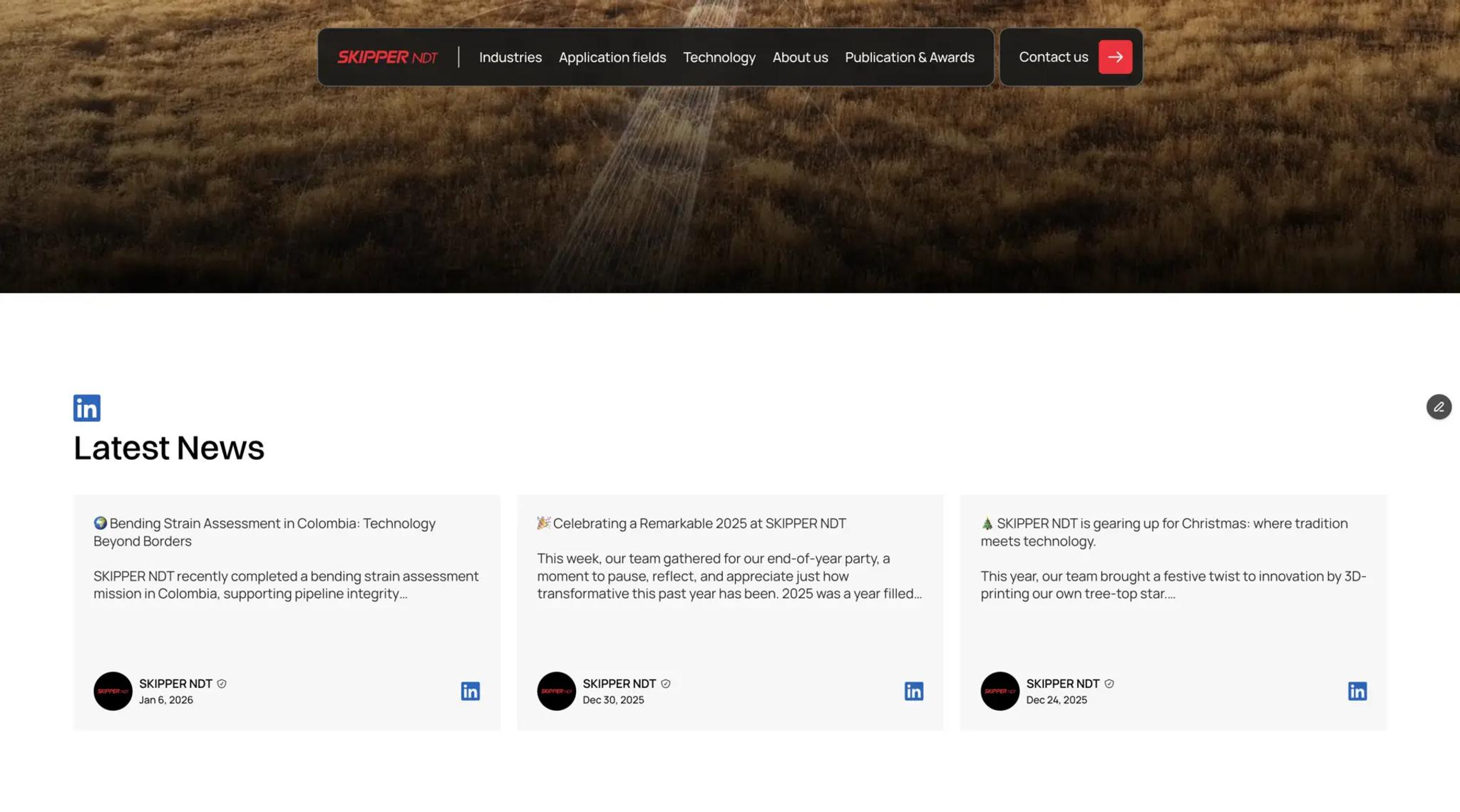The height and width of the screenshot is (812, 1460).
Task: Click the pencil edit icon at right edge
Action: pos(1439,406)
